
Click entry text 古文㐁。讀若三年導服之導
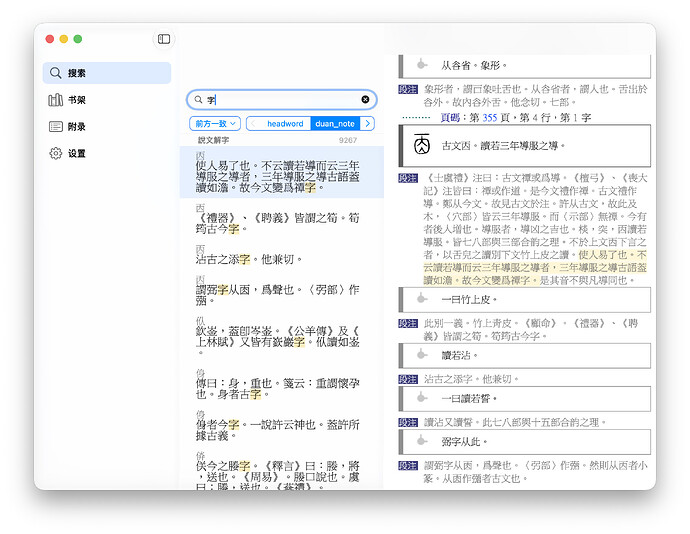click(503, 146)
